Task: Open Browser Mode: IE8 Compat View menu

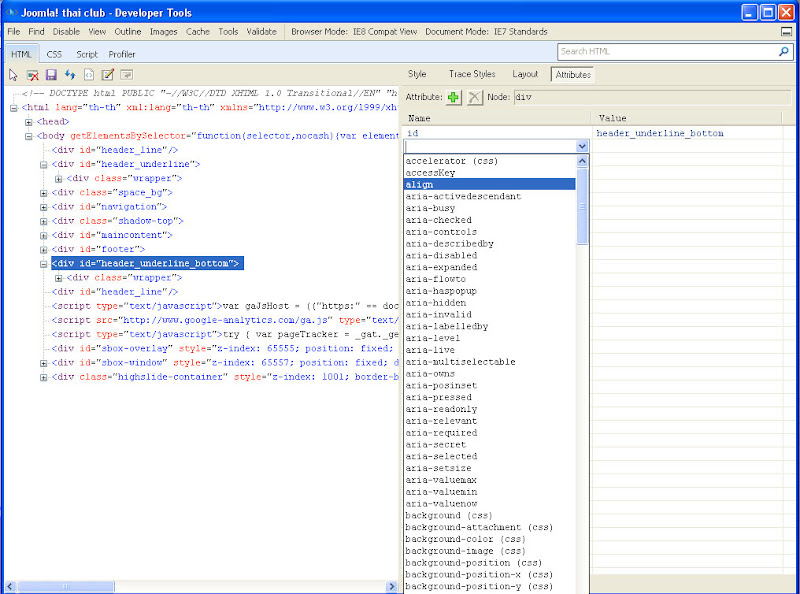Action: (x=354, y=32)
